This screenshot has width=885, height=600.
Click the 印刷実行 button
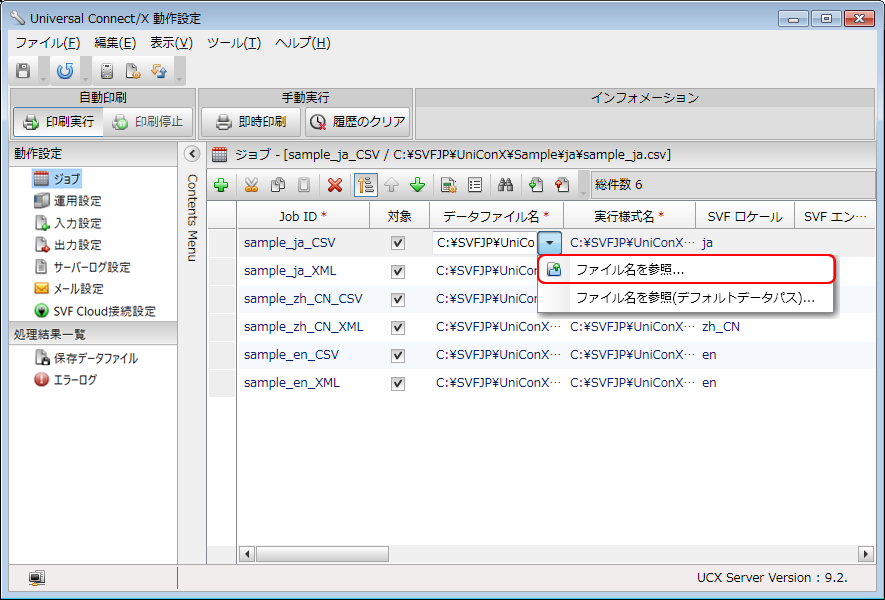click(x=59, y=121)
